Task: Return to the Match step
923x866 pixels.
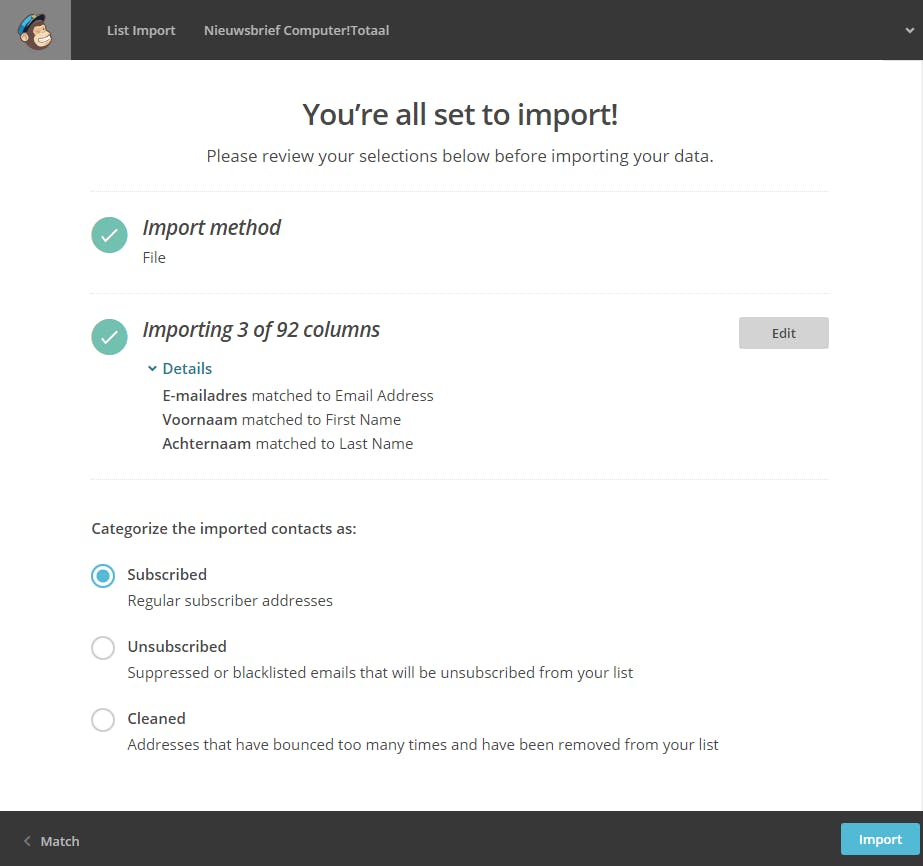Action: point(59,841)
